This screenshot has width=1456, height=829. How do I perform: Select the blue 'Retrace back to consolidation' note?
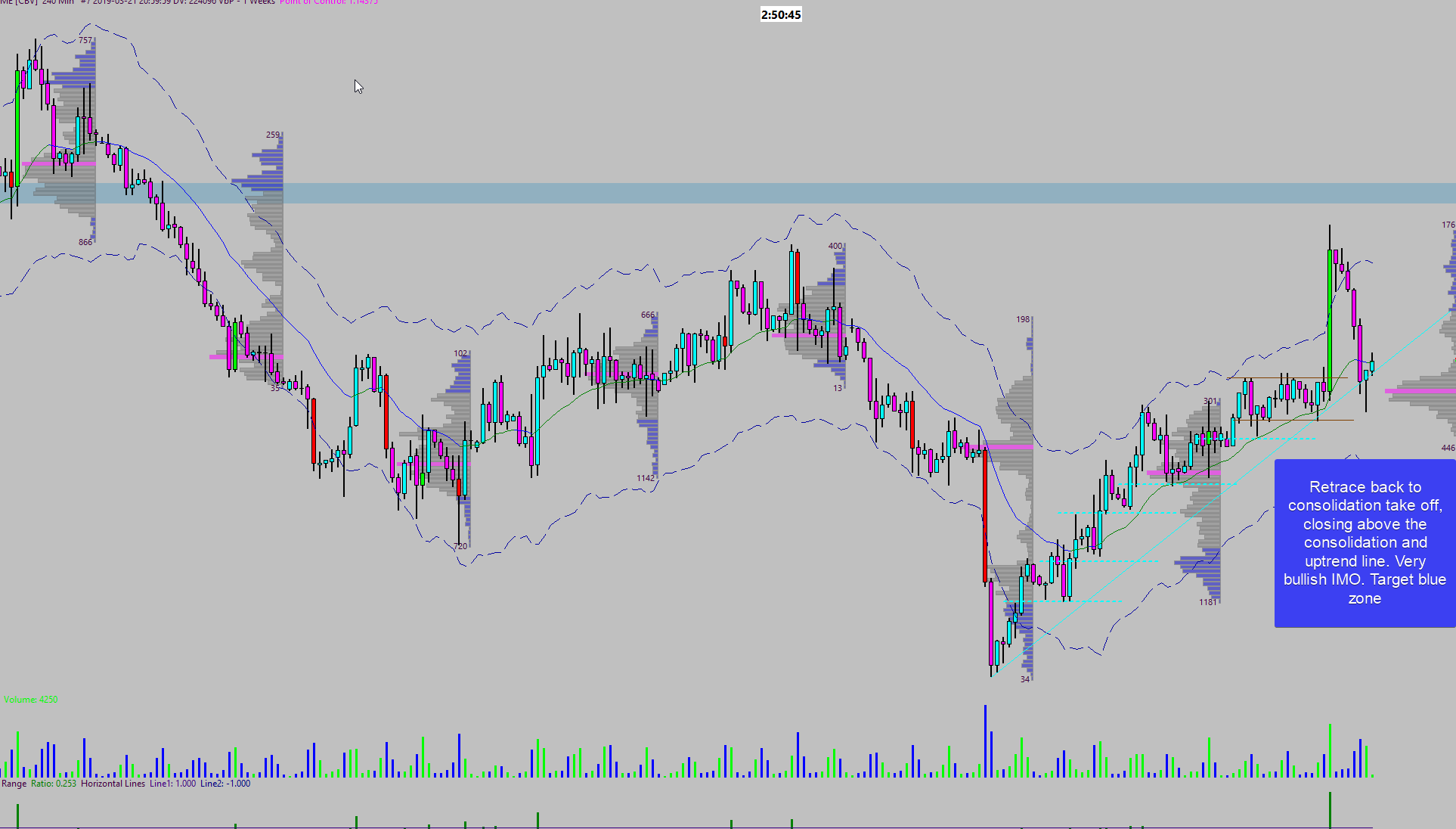1365,543
